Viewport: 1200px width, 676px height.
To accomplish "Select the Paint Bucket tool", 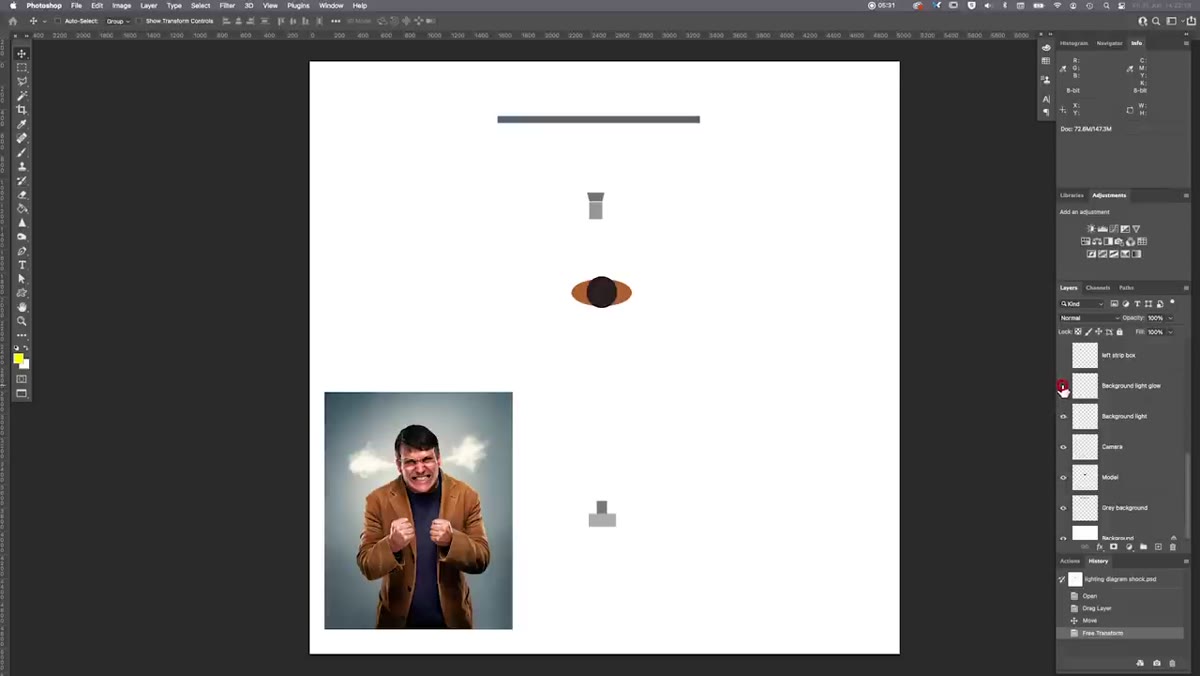I will (22, 208).
